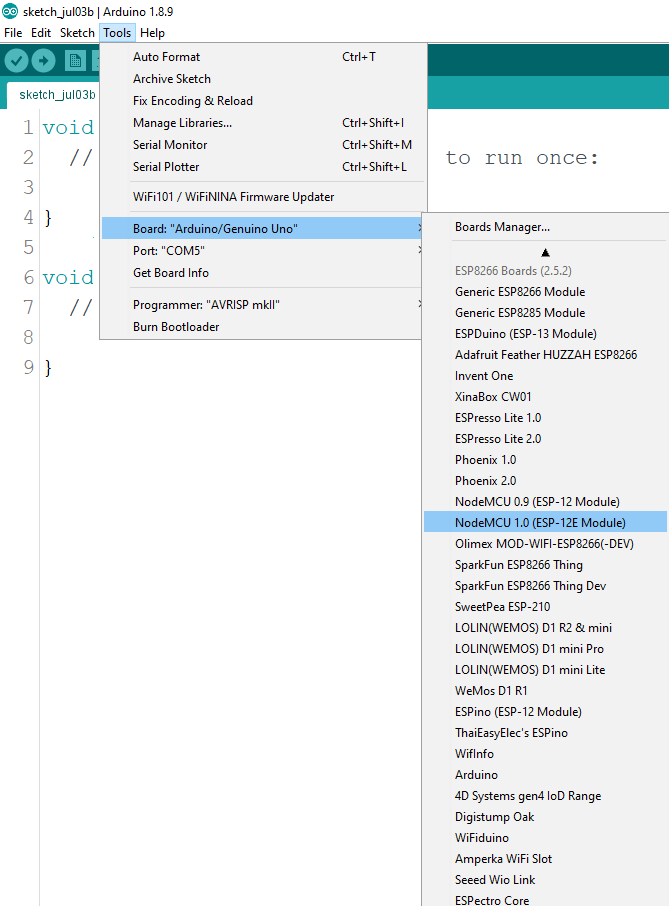The image size is (669, 906).
Task: Select ESPresso Lite 2.0 board
Action: (545, 439)
